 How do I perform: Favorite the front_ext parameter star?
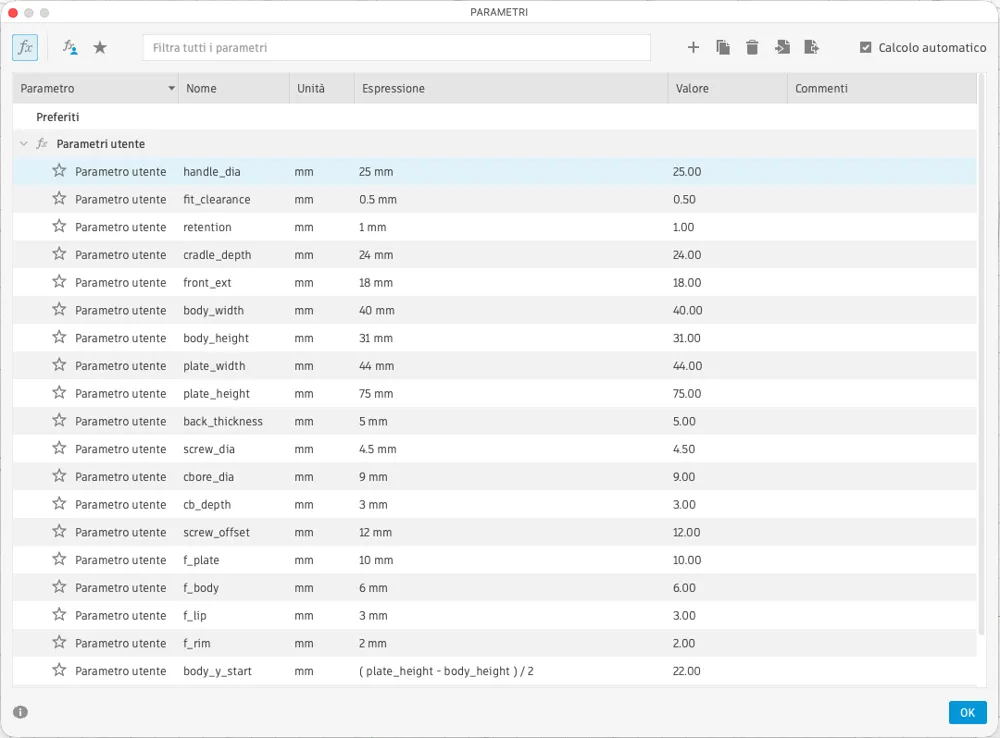pos(59,282)
